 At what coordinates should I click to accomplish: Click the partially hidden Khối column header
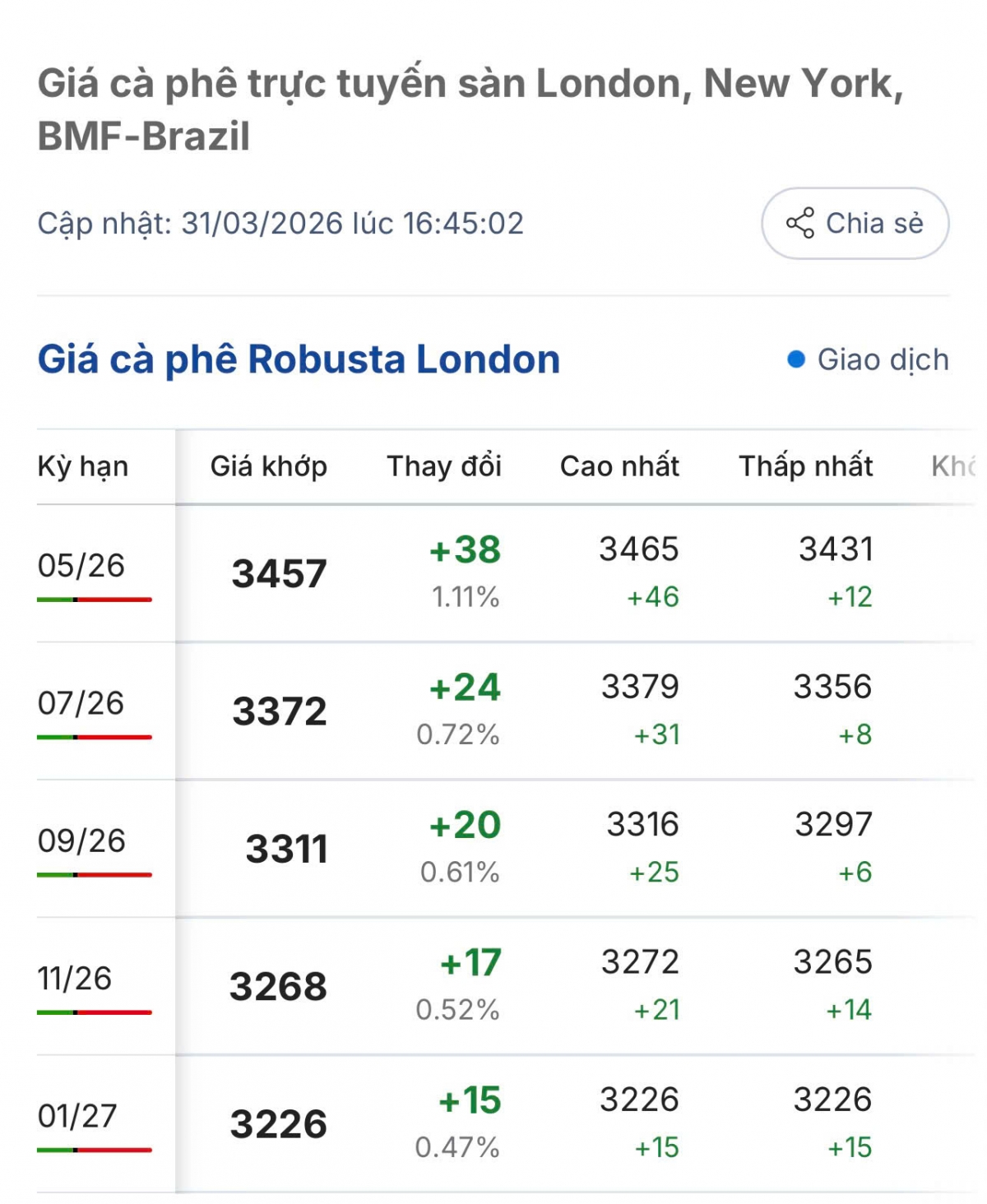(x=952, y=466)
